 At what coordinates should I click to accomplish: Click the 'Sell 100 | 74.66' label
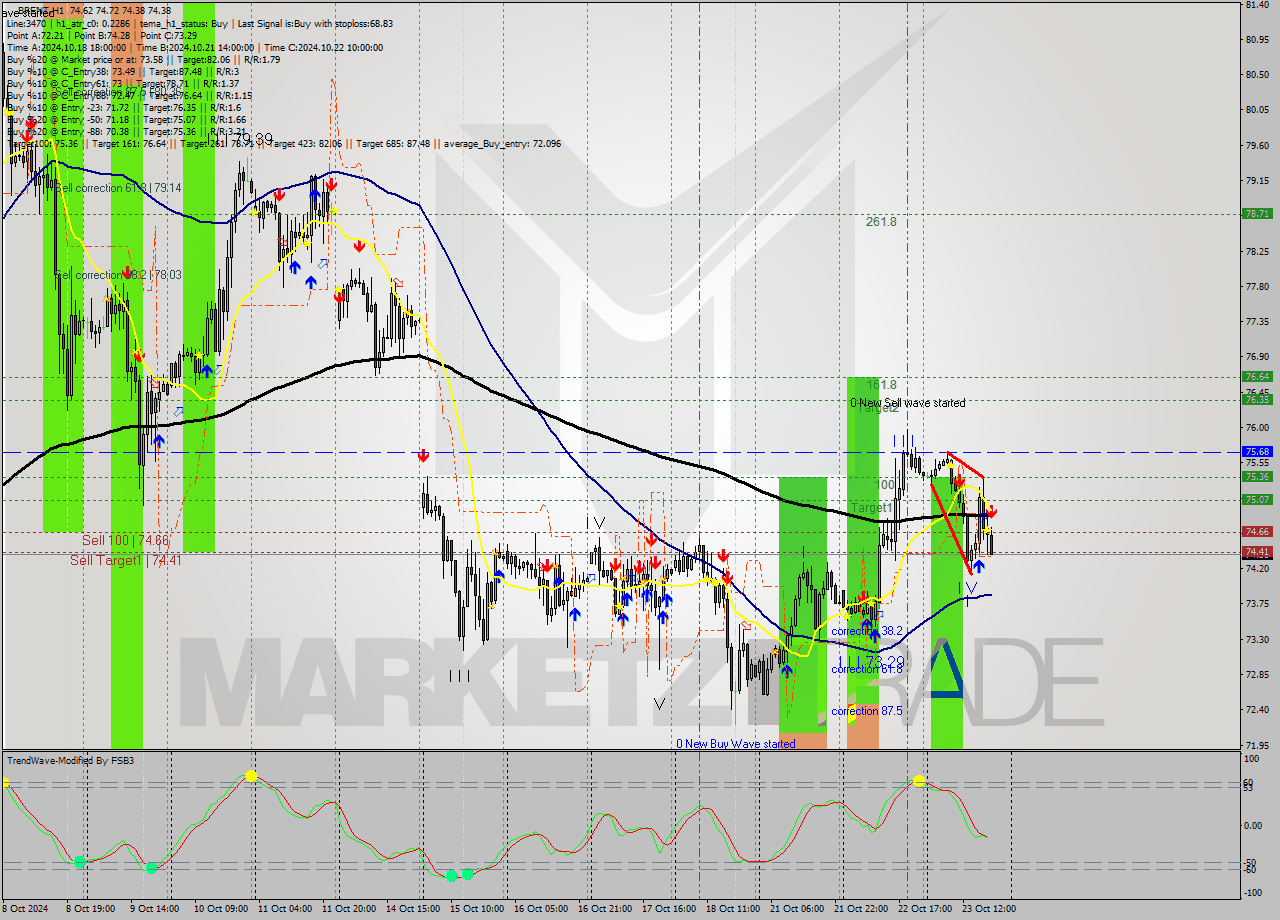(x=125, y=540)
